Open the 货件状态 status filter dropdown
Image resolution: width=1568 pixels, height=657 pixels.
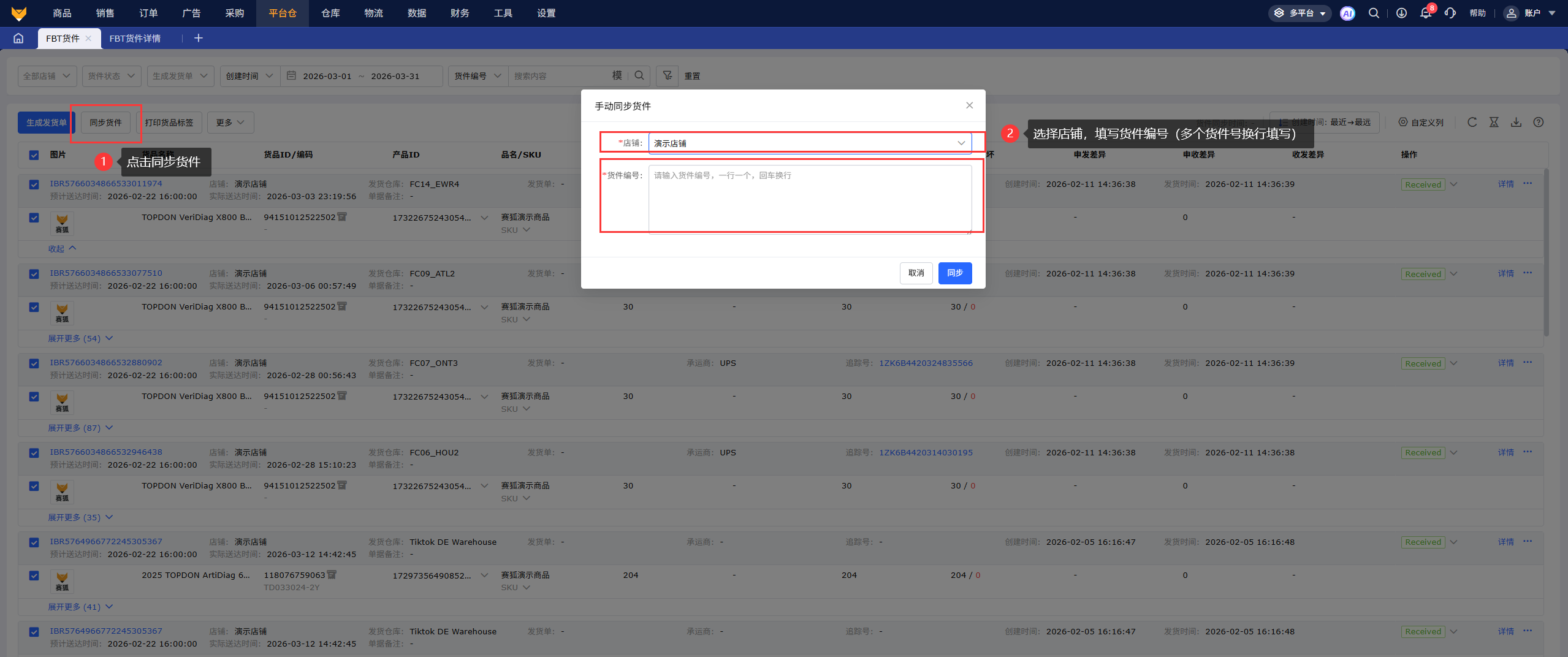[x=112, y=76]
